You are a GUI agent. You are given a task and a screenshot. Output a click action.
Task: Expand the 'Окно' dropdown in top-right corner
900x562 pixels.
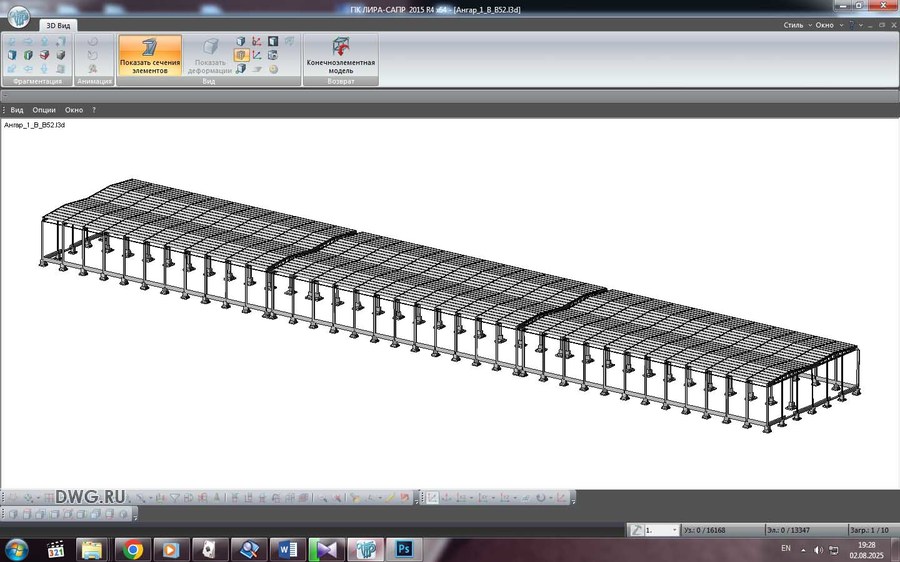(827, 24)
